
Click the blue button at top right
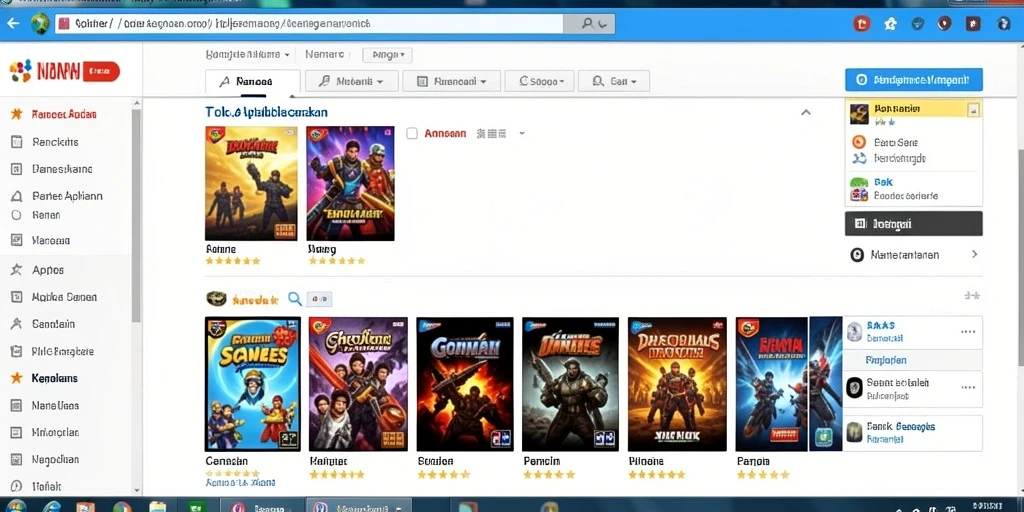click(914, 80)
